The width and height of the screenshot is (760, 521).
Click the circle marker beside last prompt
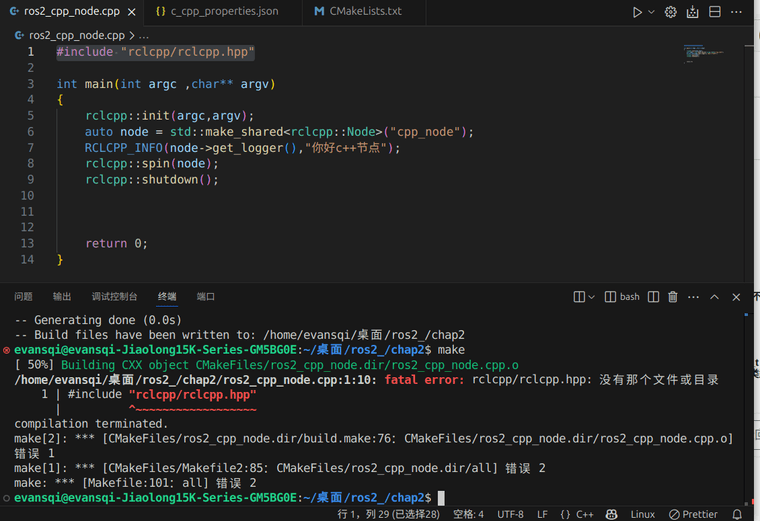pos(6,498)
